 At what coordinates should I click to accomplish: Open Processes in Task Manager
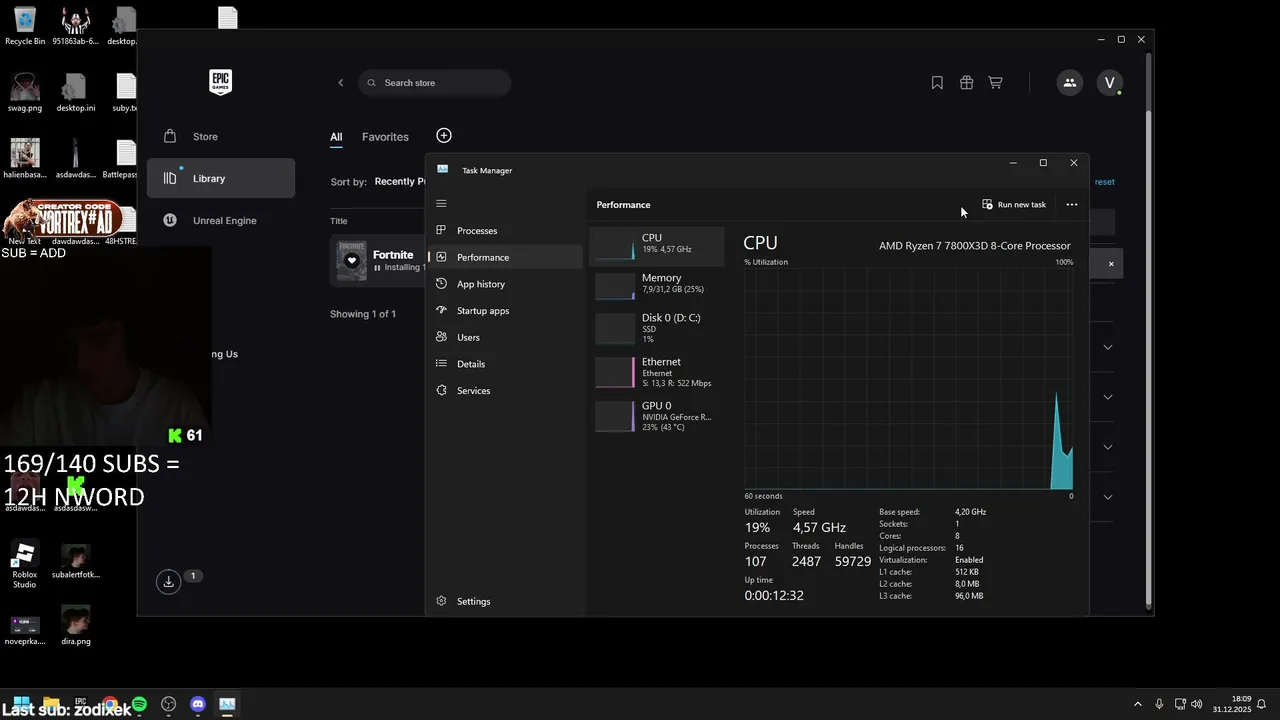pos(505,231)
